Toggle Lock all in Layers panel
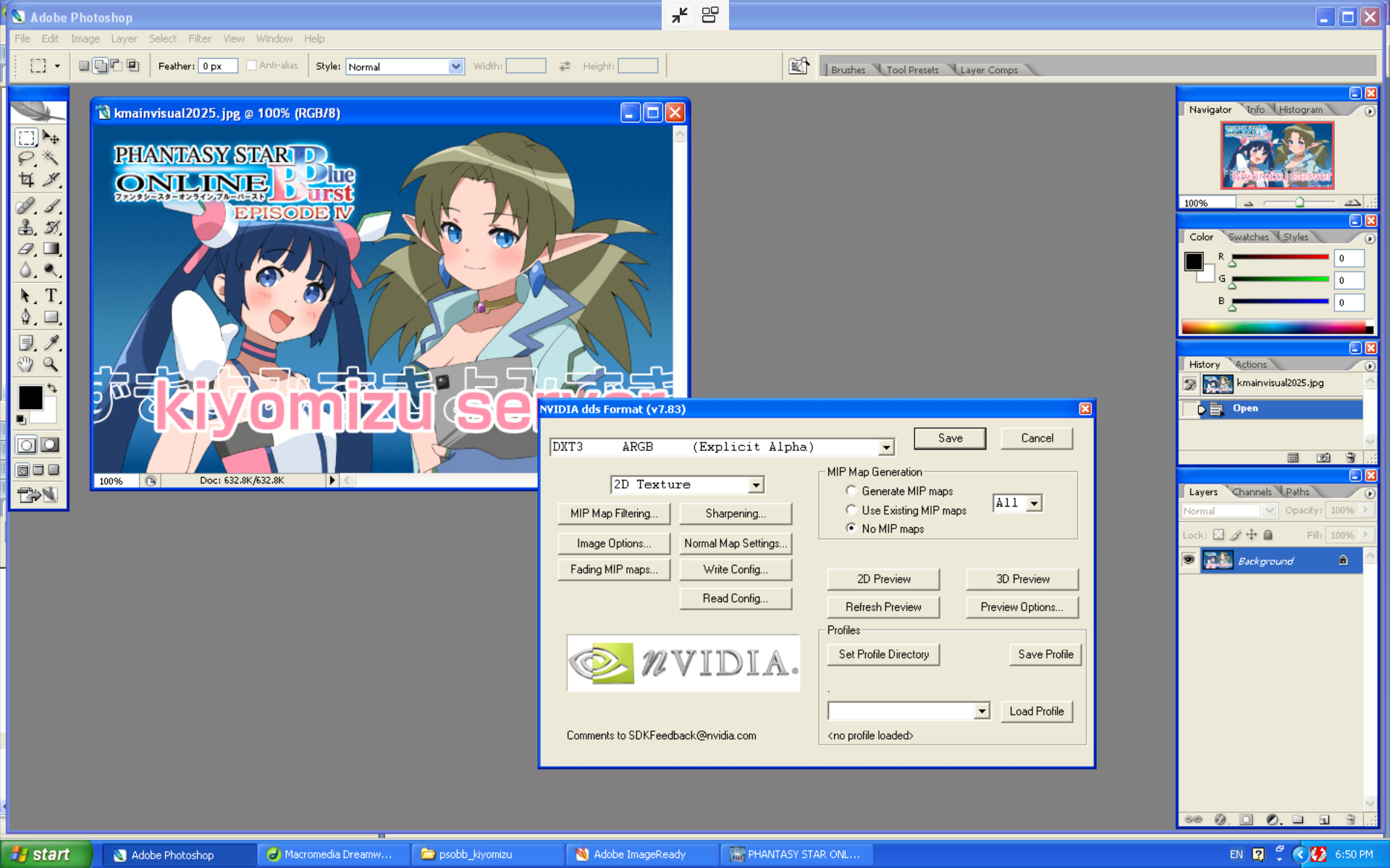This screenshot has width=1390, height=868. click(1268, 535)
